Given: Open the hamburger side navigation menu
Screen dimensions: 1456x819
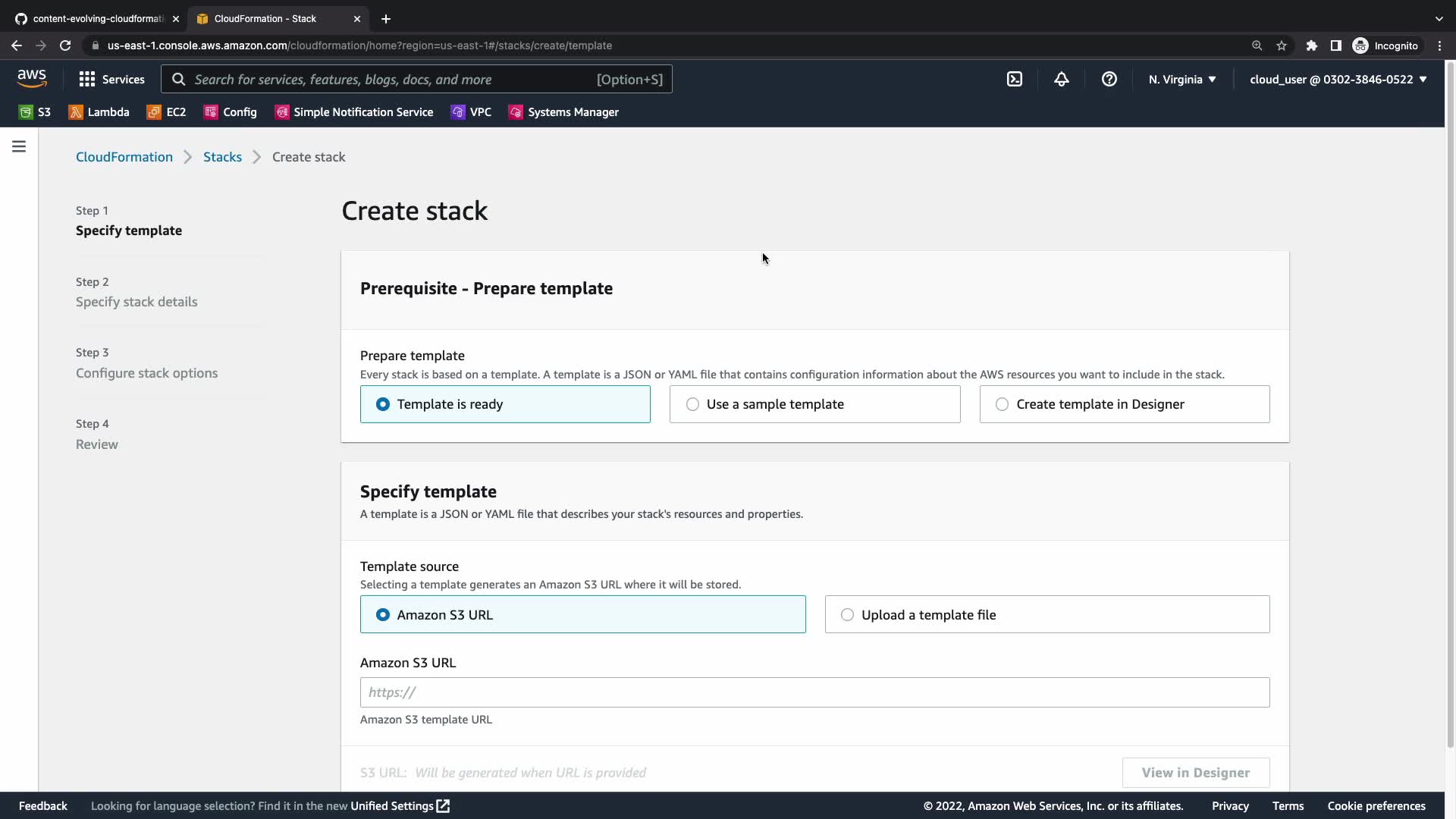Looking at the screenshot, I should 19,146.
